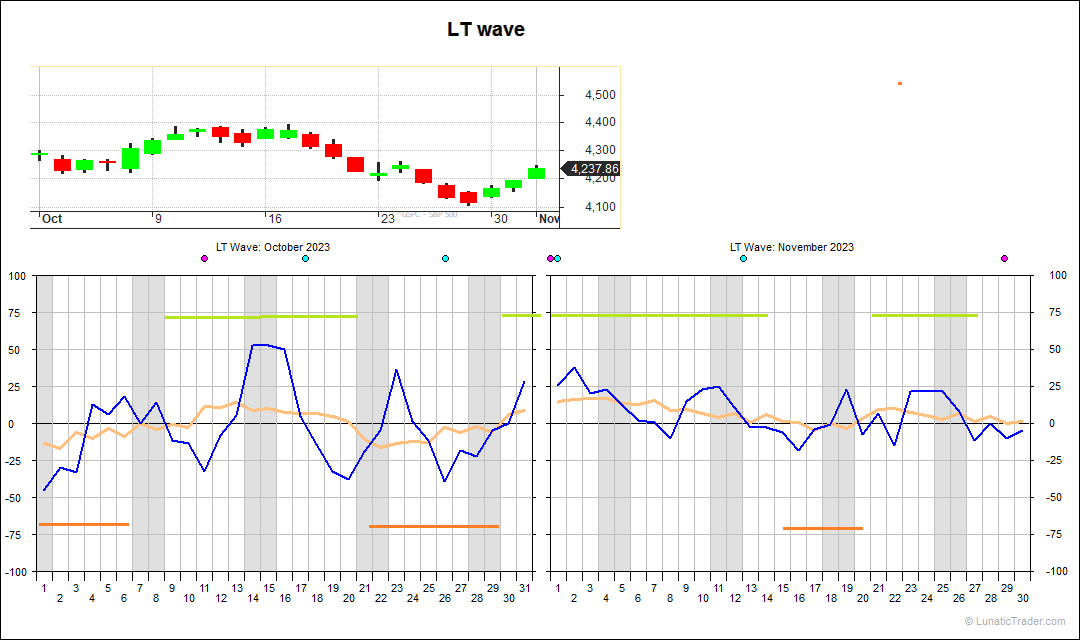Image resolution: width=1080 pixels, height=640 pixels.
Task: Click the 'Nov' label on candlestick date axis
Action: tap(549, 219)
